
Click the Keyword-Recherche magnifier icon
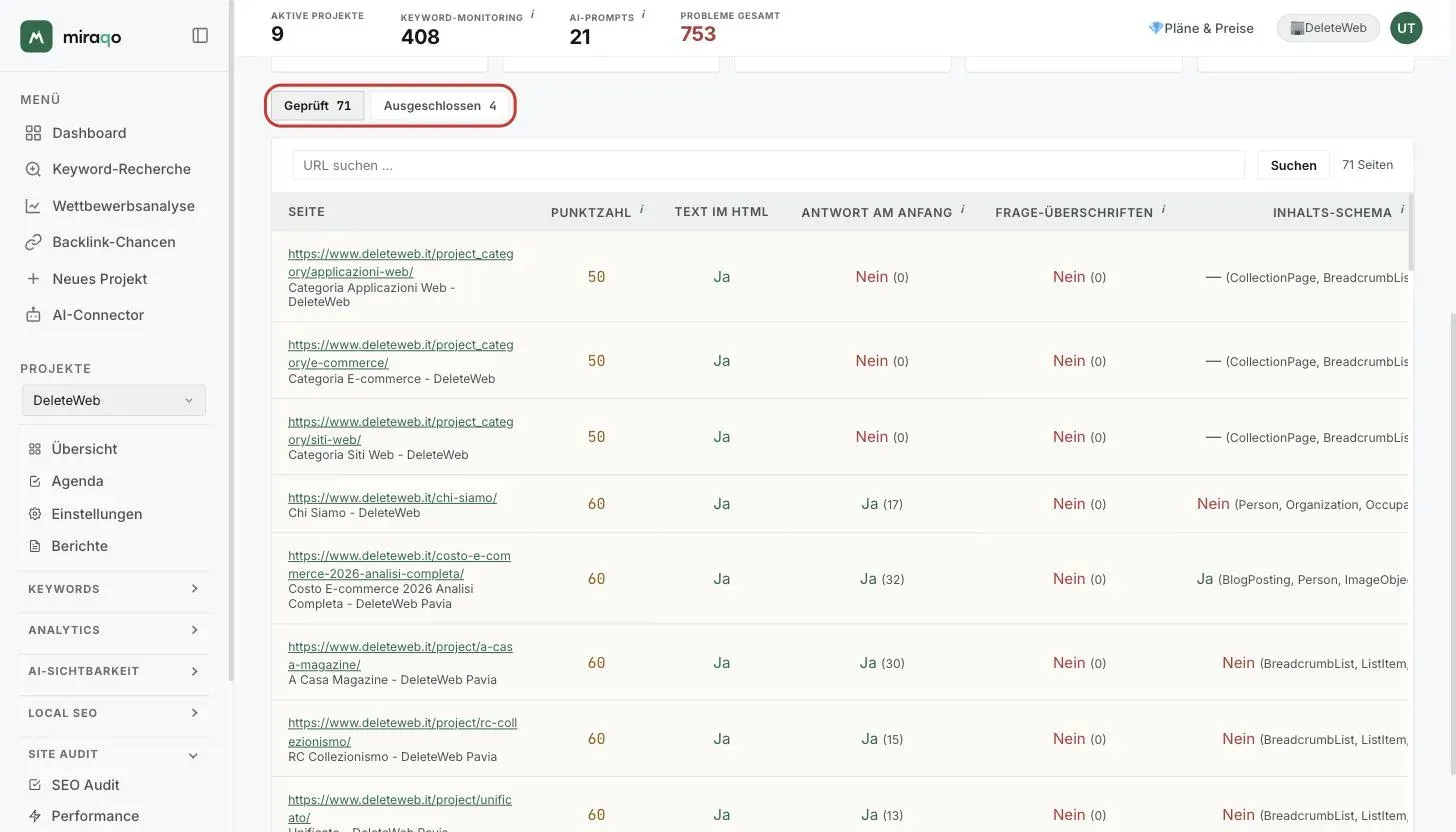tap(33, 169)
